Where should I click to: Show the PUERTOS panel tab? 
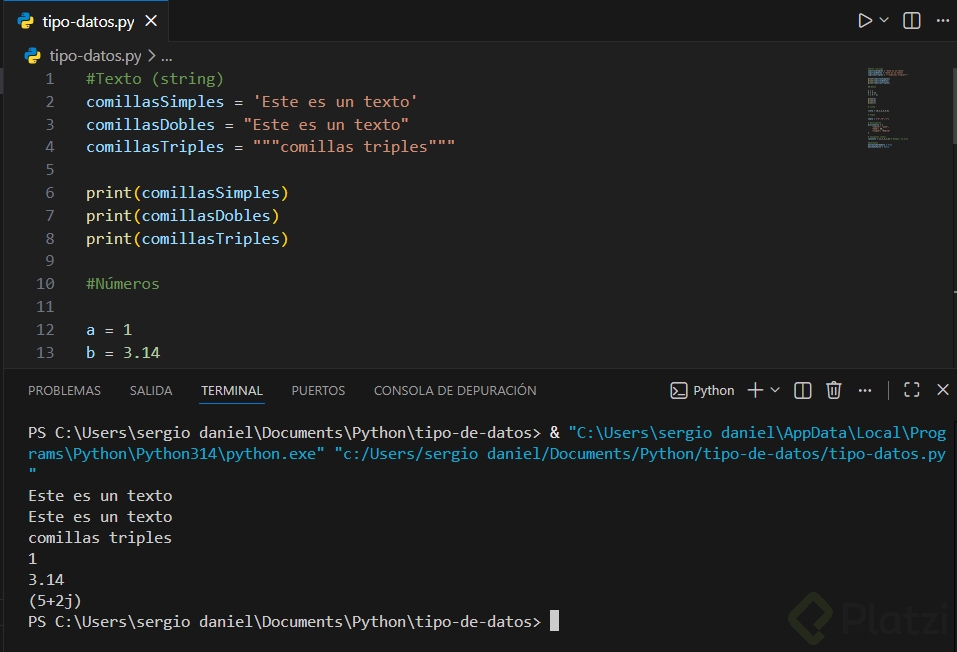(318, 391)
